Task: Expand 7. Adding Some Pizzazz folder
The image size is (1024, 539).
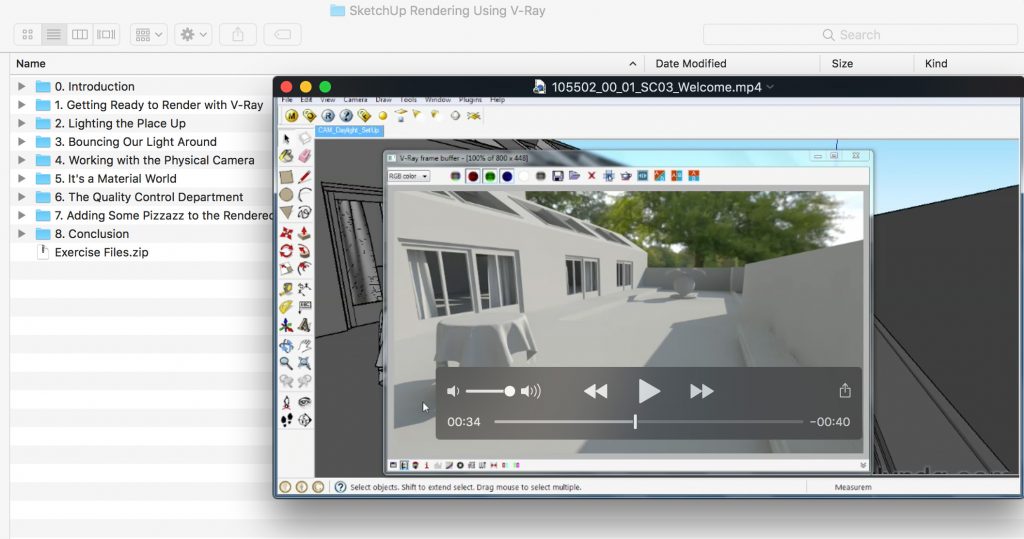Action: coord(22,215)
